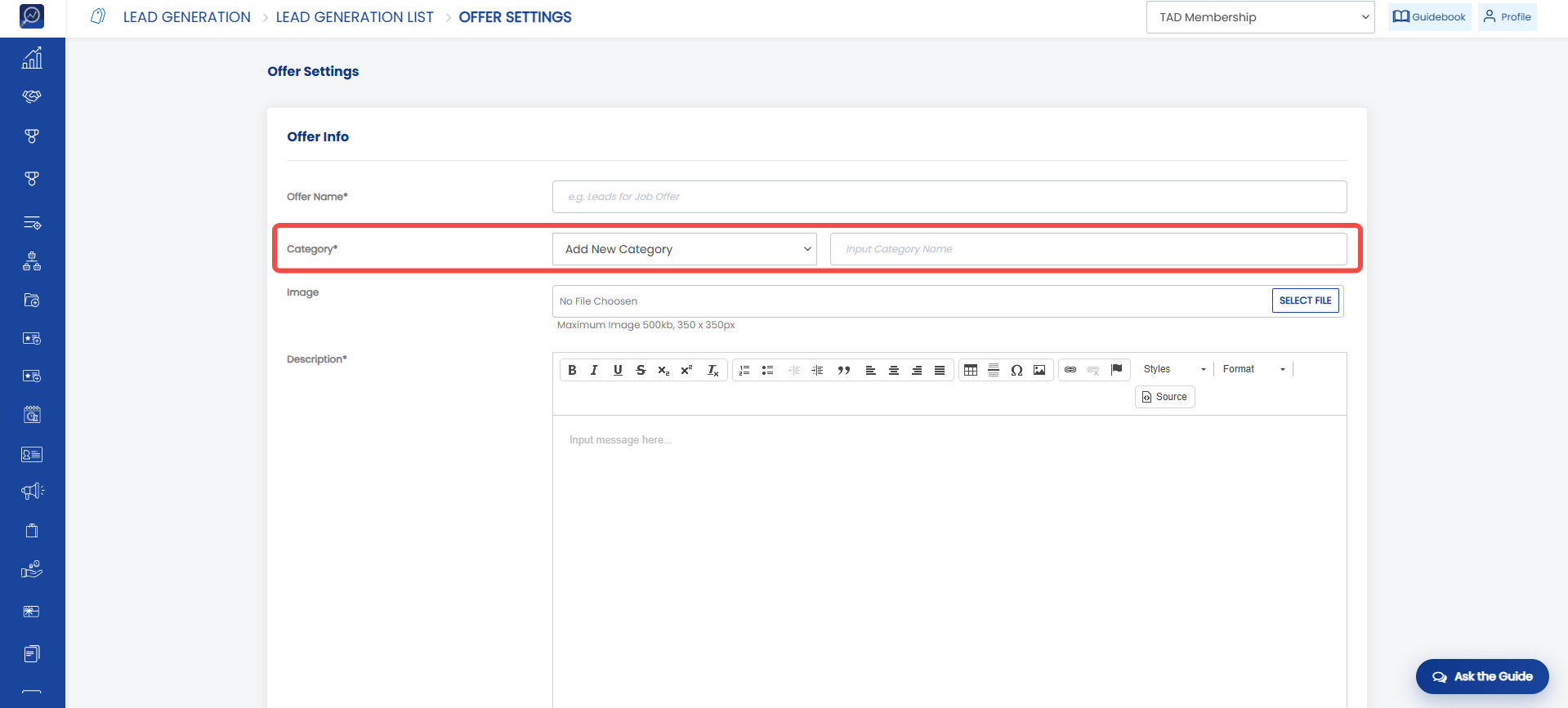Open the folder with clock sidebar icon

click(32, 301)
